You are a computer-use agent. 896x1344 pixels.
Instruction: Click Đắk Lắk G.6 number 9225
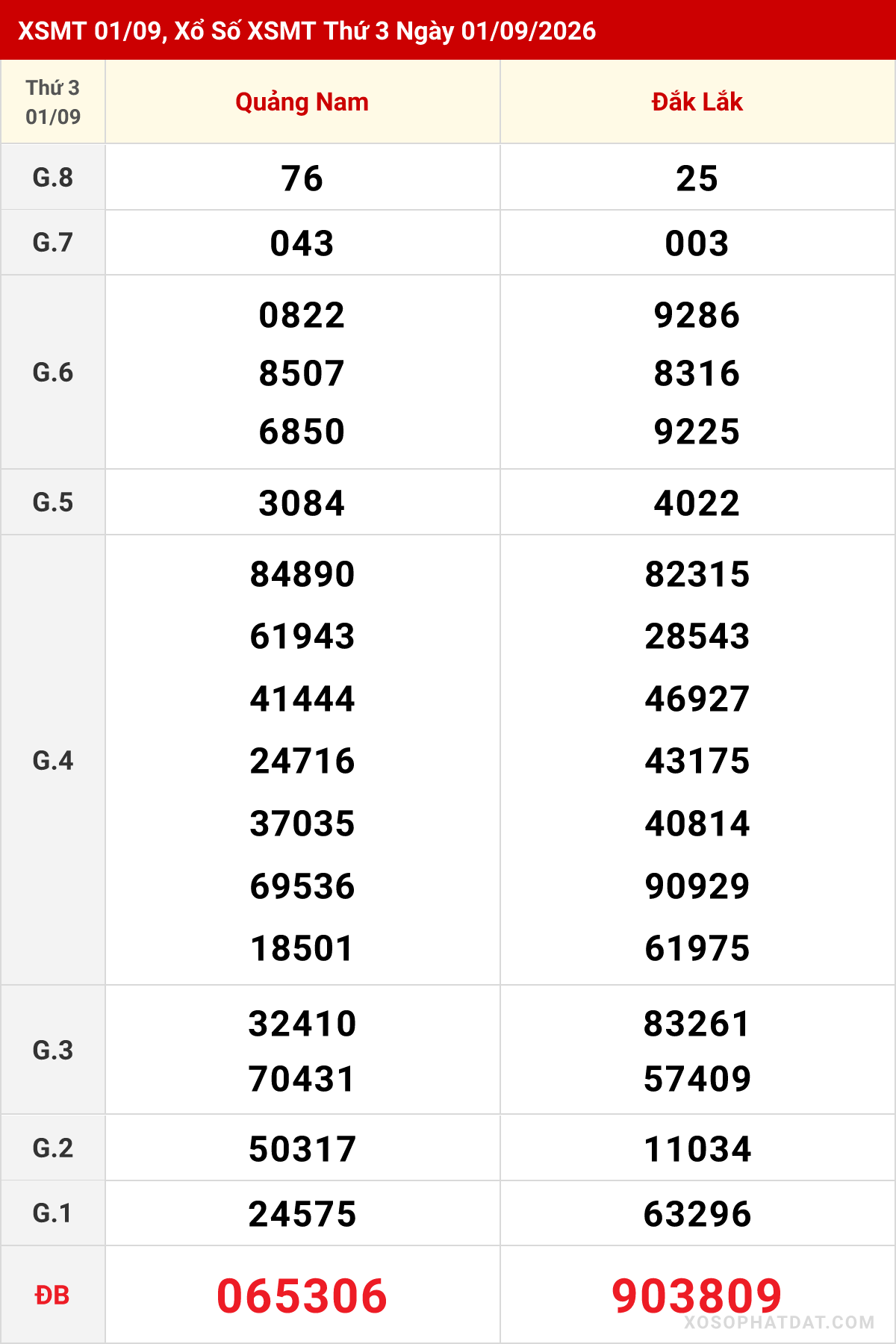click(x=697, y=432)
